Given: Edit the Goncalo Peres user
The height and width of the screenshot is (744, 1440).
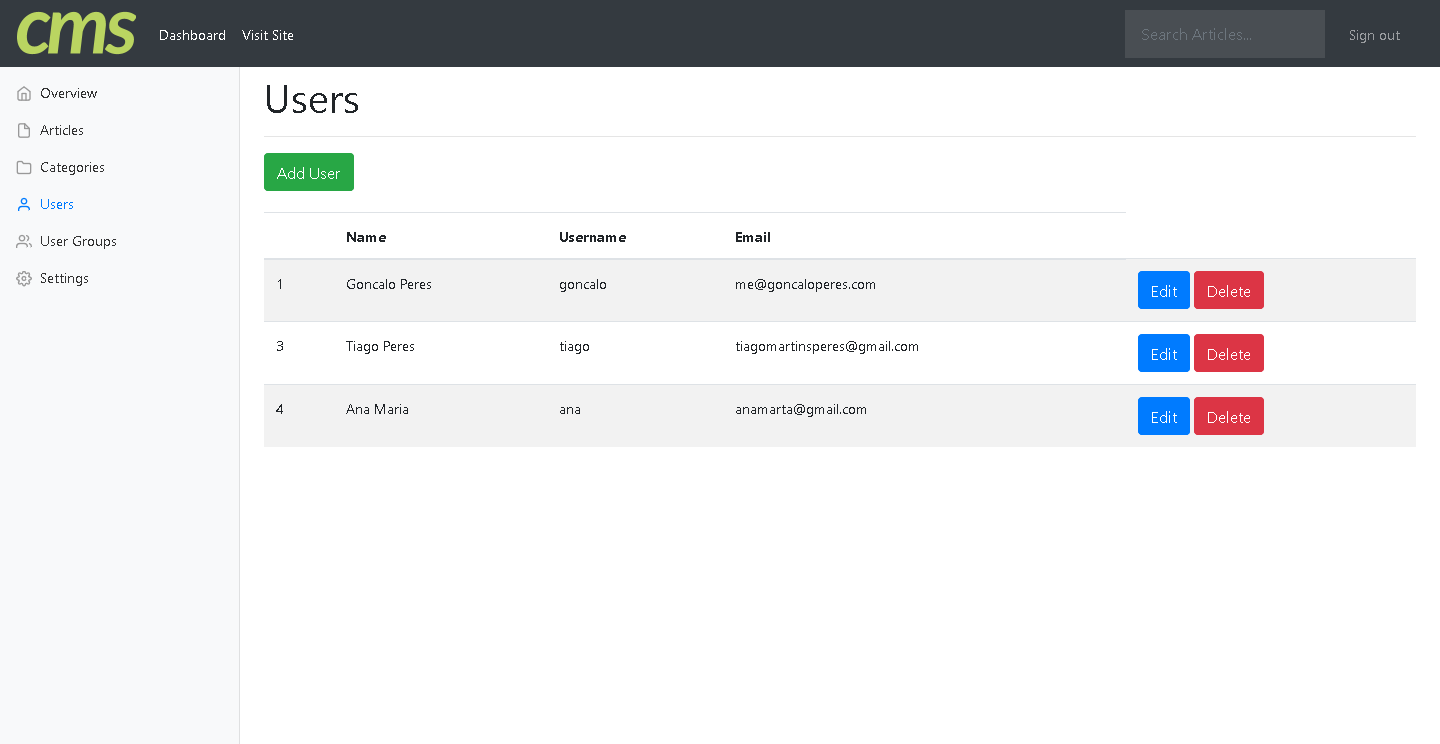Looking at the screenshot, I should pos(1163,291).
